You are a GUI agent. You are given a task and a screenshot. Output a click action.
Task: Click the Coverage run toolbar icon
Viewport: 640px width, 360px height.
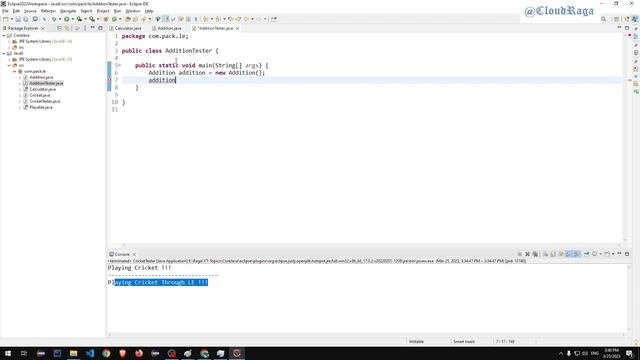click(x=79, y=19)
